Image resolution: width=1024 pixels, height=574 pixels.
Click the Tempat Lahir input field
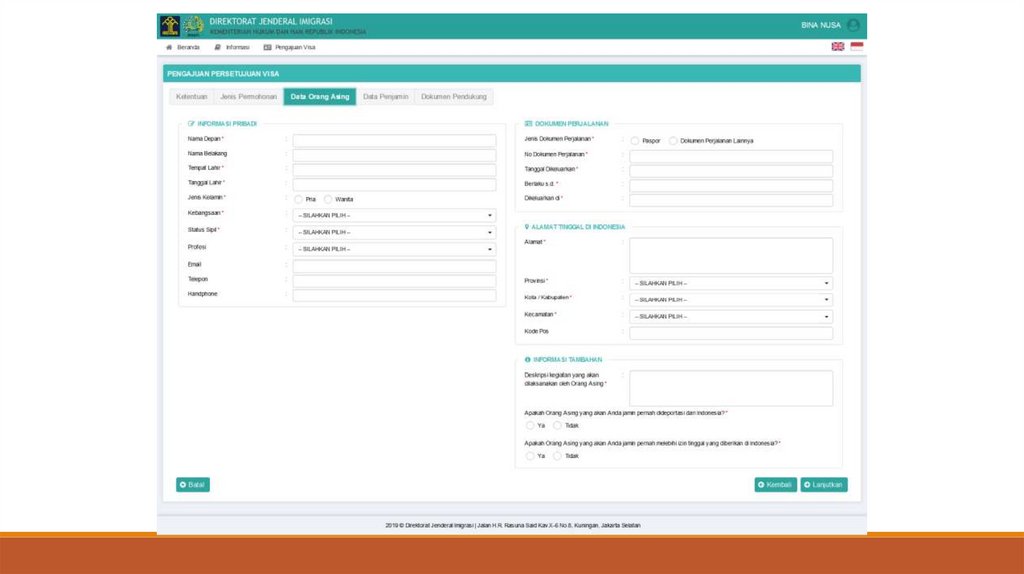[394, 170]
